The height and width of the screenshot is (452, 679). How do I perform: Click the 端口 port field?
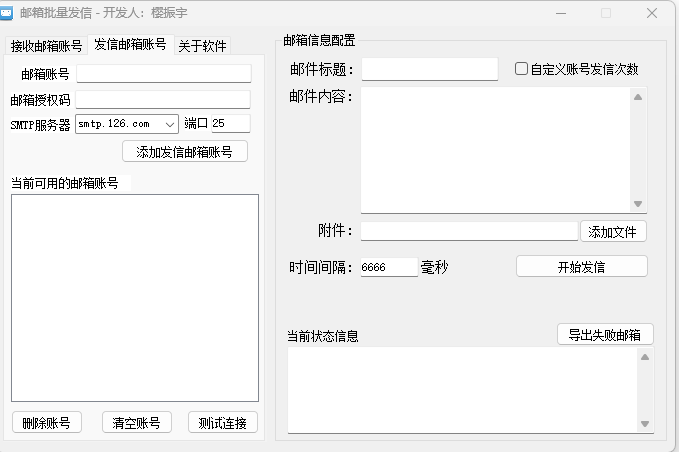(230, 124)
